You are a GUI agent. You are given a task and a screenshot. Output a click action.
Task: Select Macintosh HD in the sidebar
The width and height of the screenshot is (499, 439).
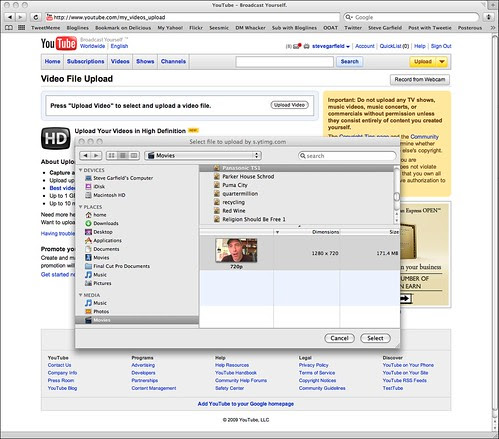pos(105,195)
